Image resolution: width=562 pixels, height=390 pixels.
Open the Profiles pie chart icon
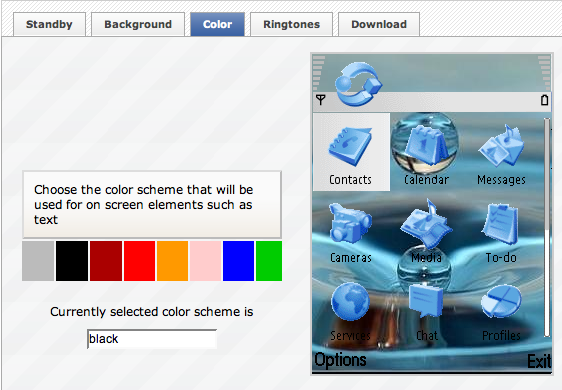coord(501,302)
